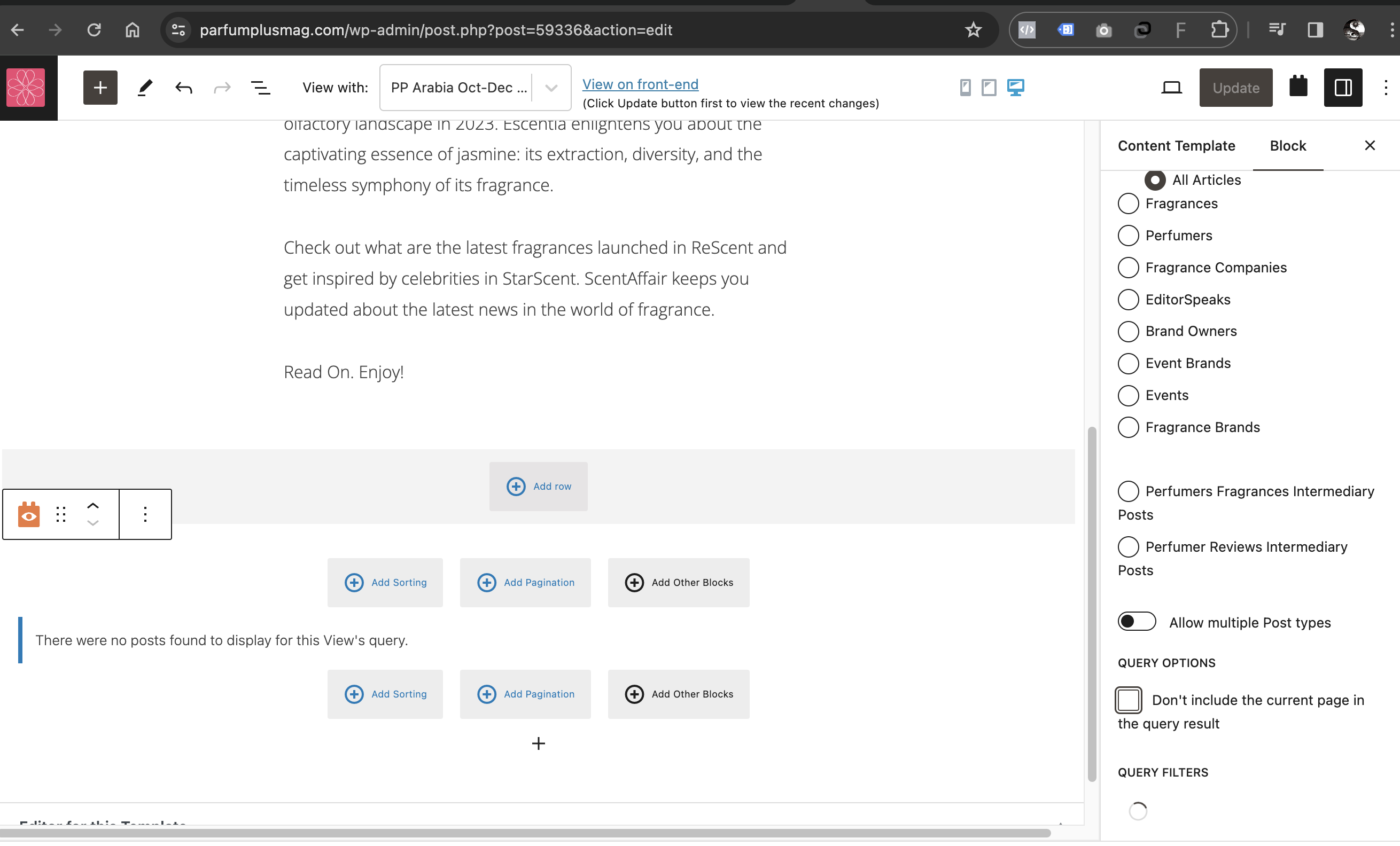Select Perfumers Fragrances Intermediary Posts

(x=1129, y=491)
